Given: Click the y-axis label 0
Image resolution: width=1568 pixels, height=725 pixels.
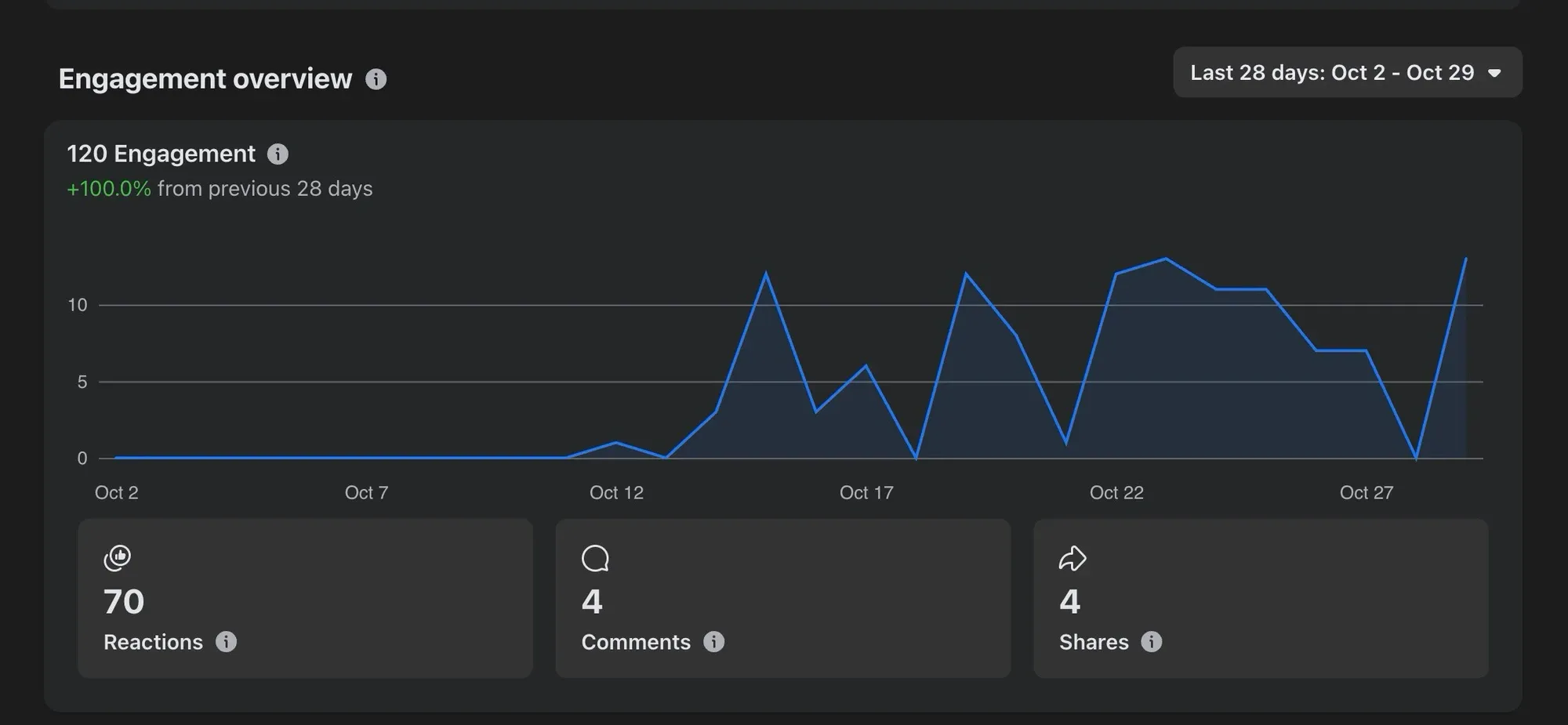Looking at the screenshot, I should (82, 459).
